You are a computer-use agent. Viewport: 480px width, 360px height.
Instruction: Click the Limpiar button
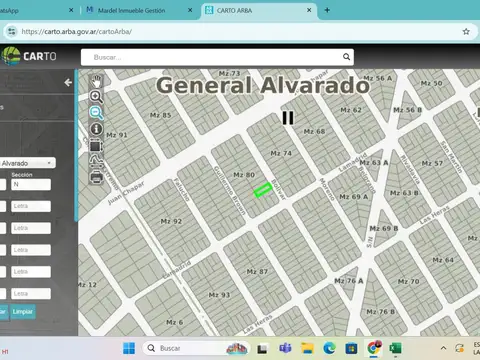pyautogui.click(x=23, y=312)
